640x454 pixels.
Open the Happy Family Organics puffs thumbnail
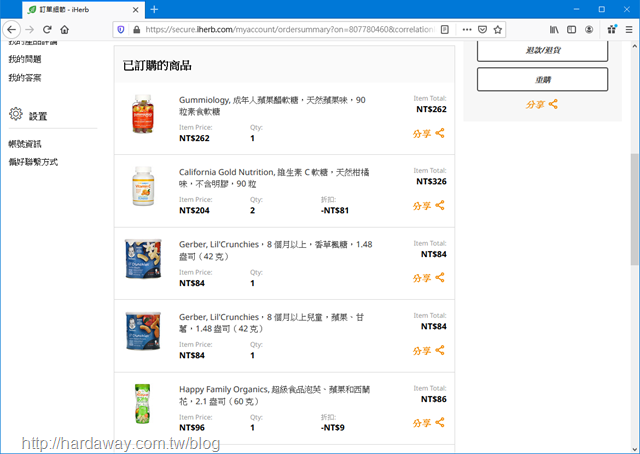tap(143, 404)
